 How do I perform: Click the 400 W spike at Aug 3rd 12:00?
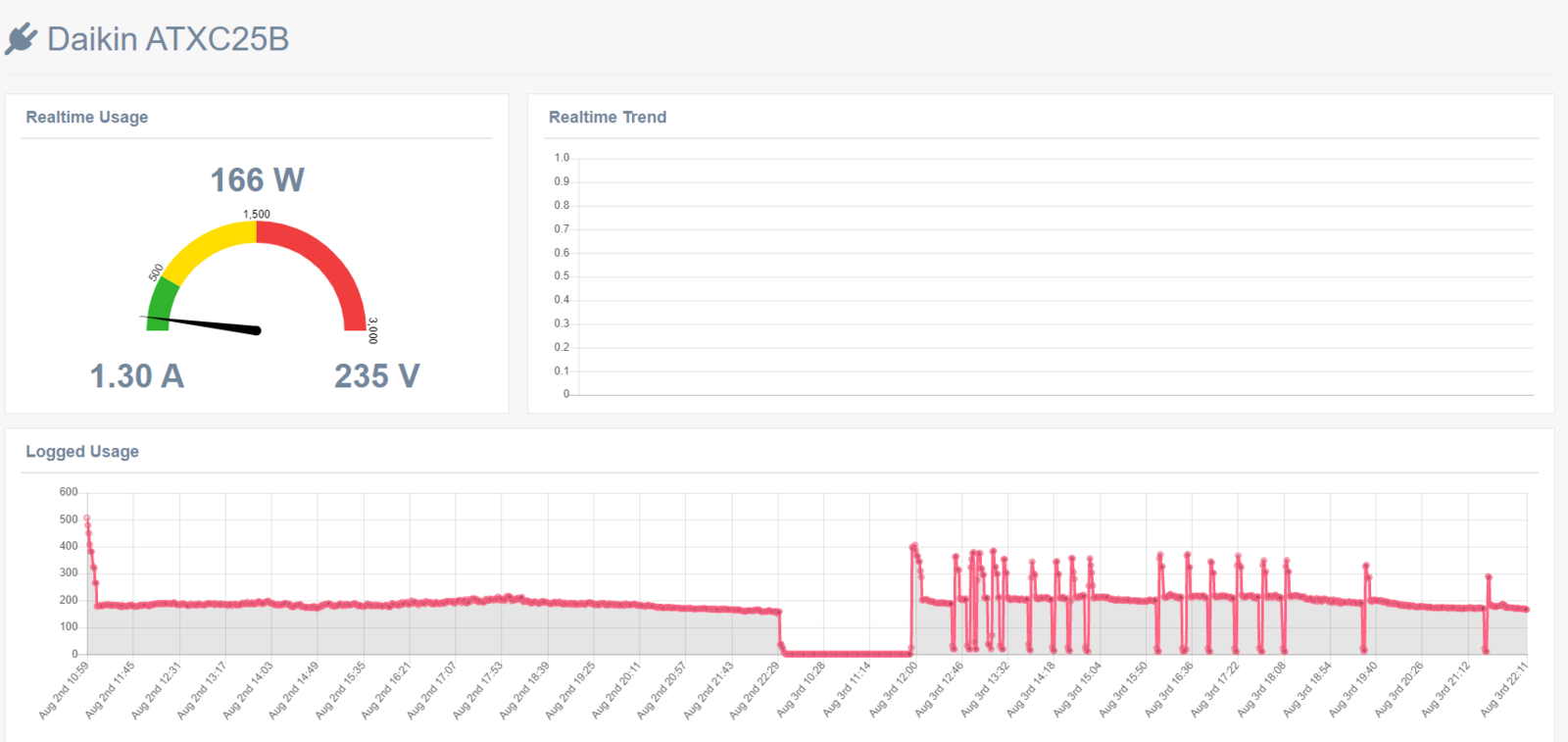coord(914,546)
